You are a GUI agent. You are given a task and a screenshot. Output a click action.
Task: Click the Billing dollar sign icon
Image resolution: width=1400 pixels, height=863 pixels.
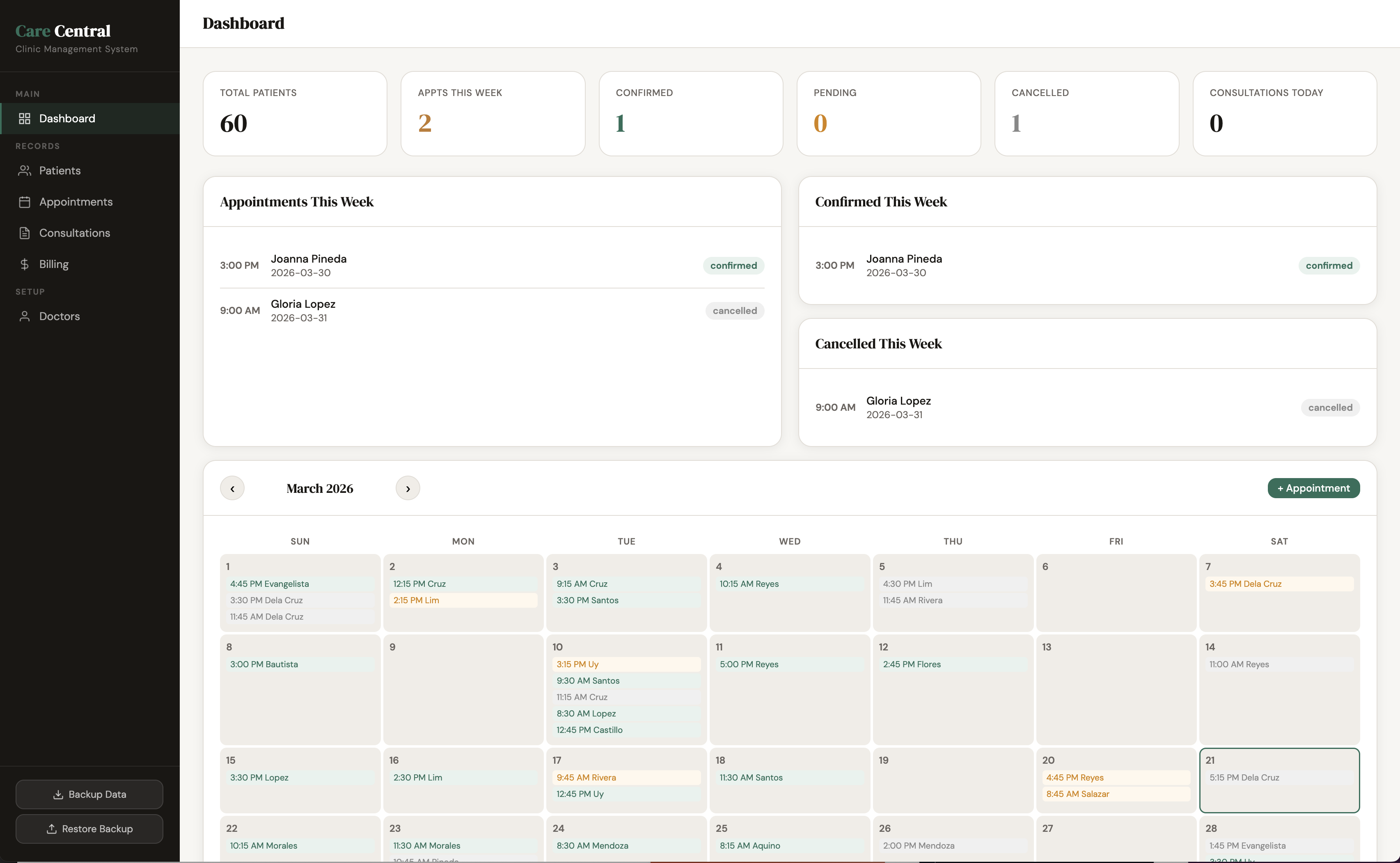pos(25,264)
